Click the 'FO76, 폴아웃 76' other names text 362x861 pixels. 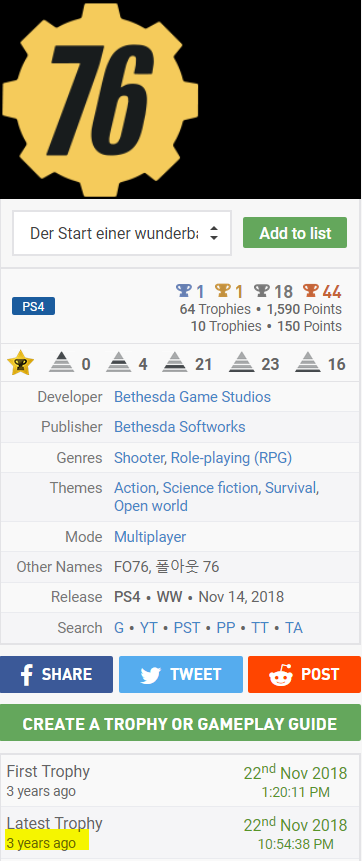click(166, 567)
